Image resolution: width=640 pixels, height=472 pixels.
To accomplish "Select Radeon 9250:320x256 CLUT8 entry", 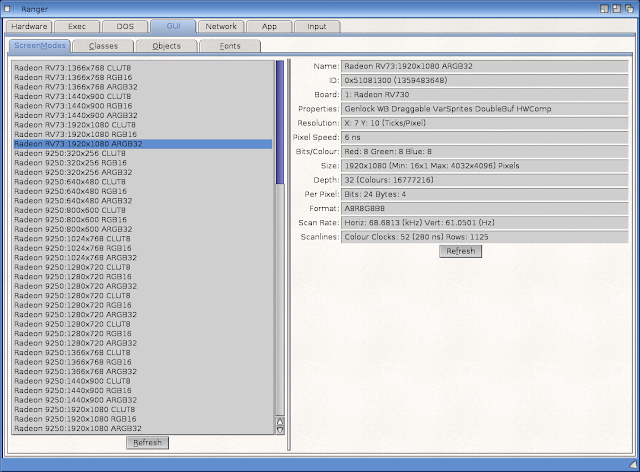I will tap(143, 153).
